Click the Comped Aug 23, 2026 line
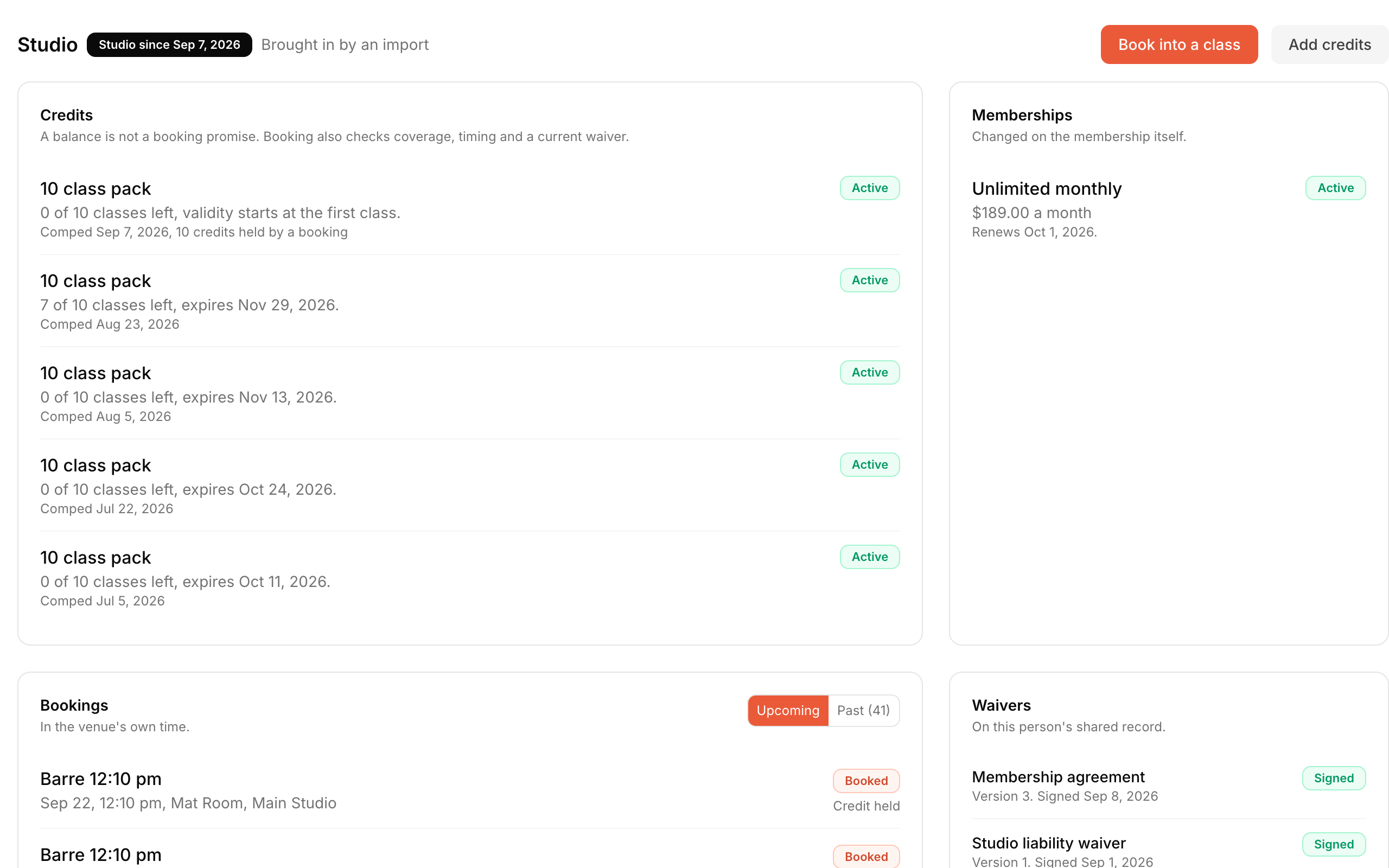 110,324
